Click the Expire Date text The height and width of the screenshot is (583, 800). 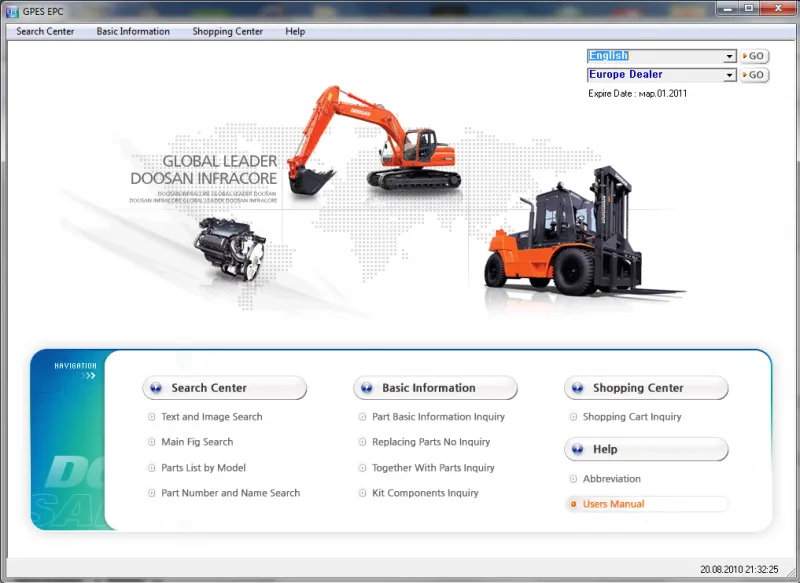click(x=637, y=94)
